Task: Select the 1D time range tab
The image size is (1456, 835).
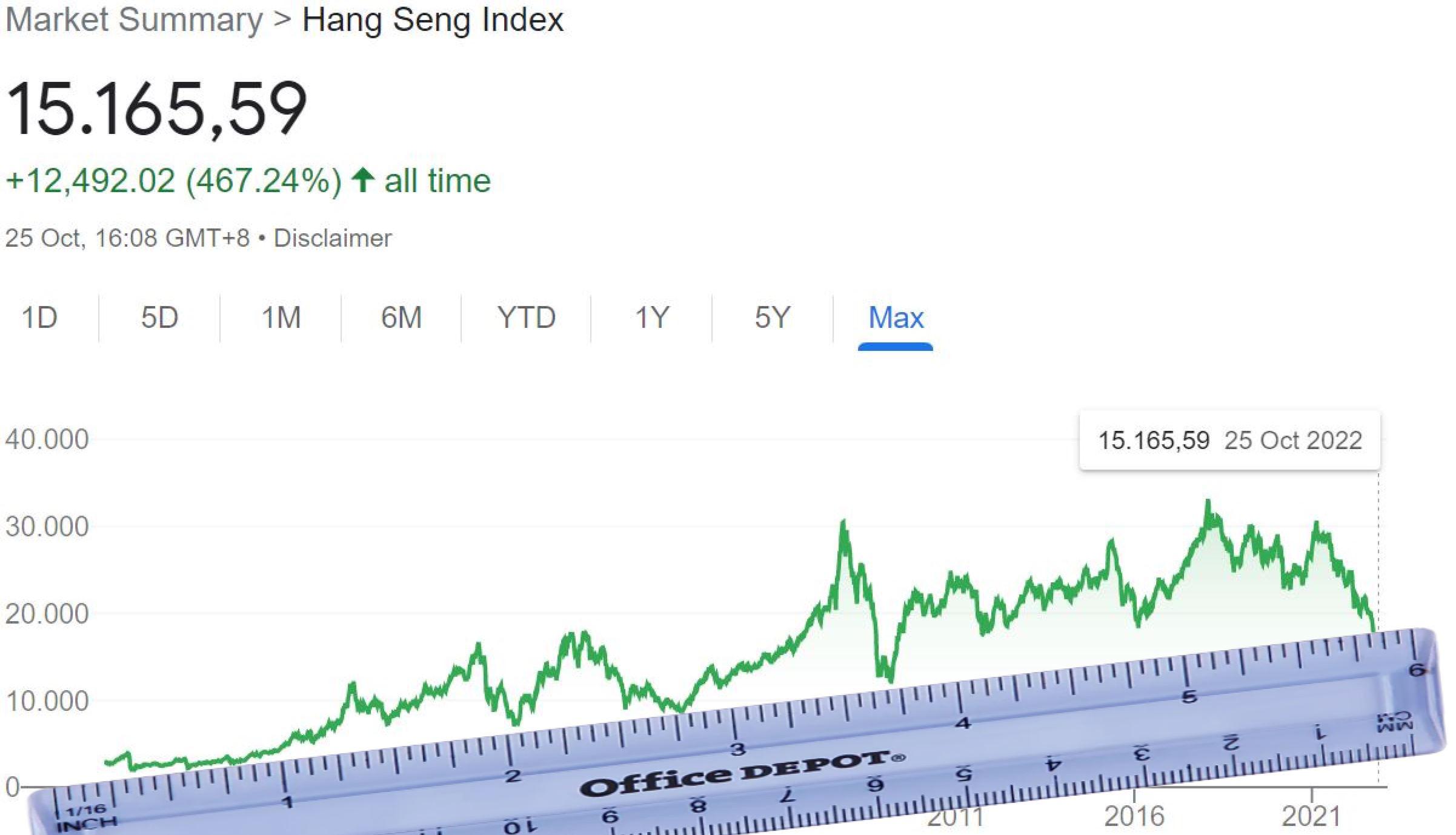Action: (x=39, y=318)
